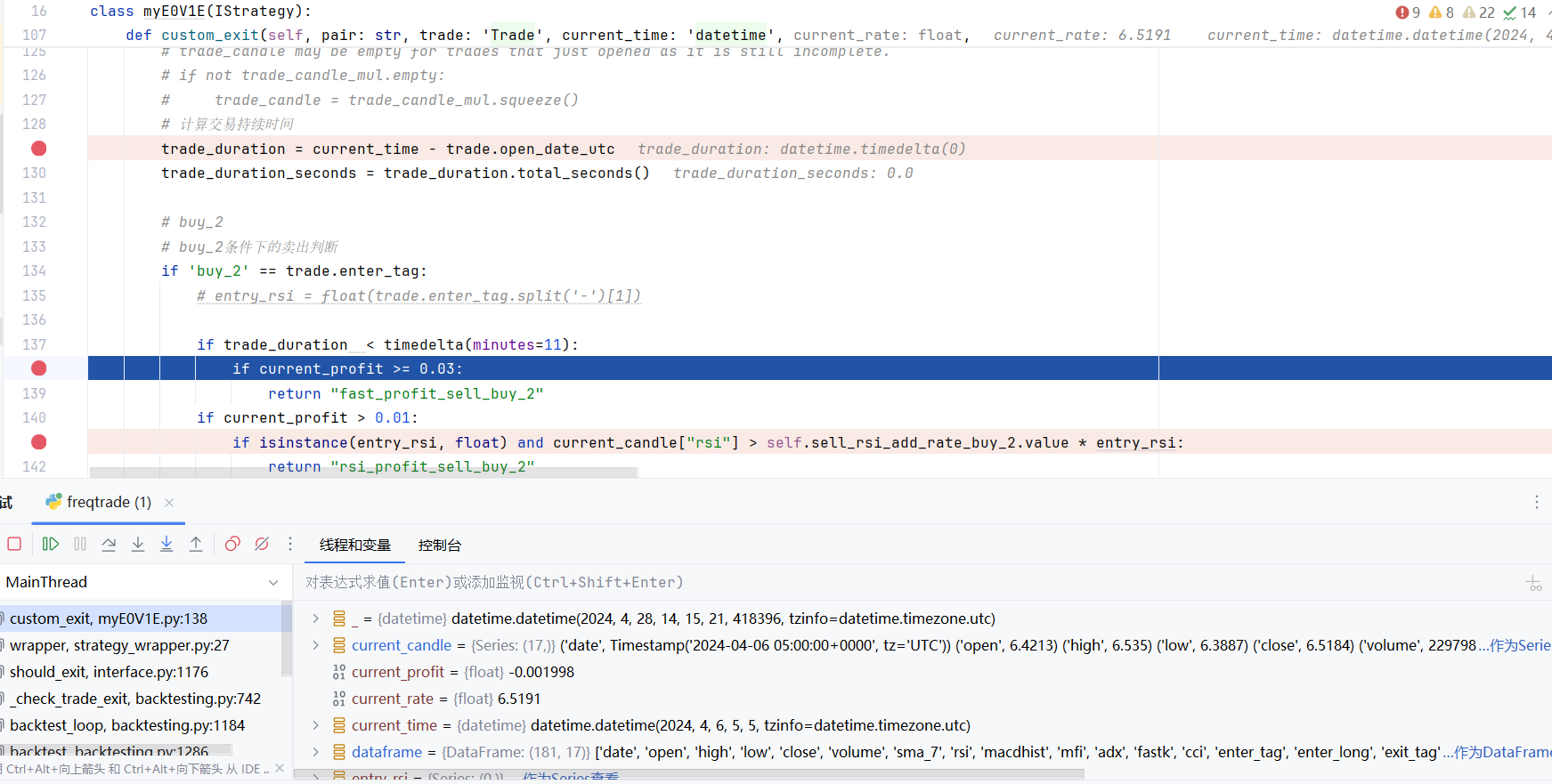Resume program execution
The image size is (1552, 784).
[51, 544]
